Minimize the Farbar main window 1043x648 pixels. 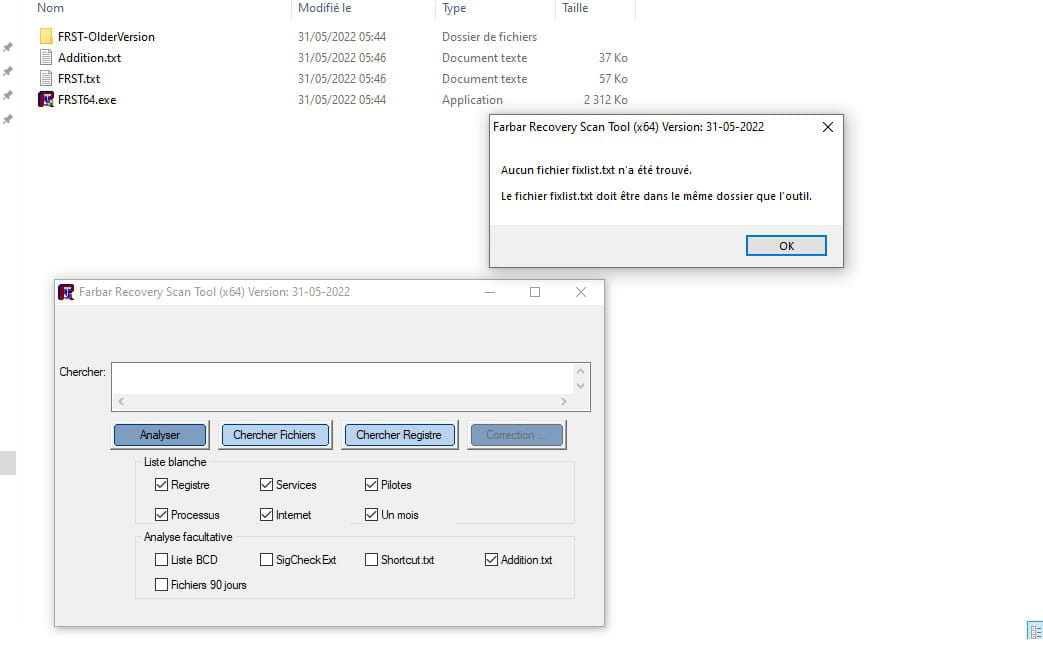click(490, 292)
